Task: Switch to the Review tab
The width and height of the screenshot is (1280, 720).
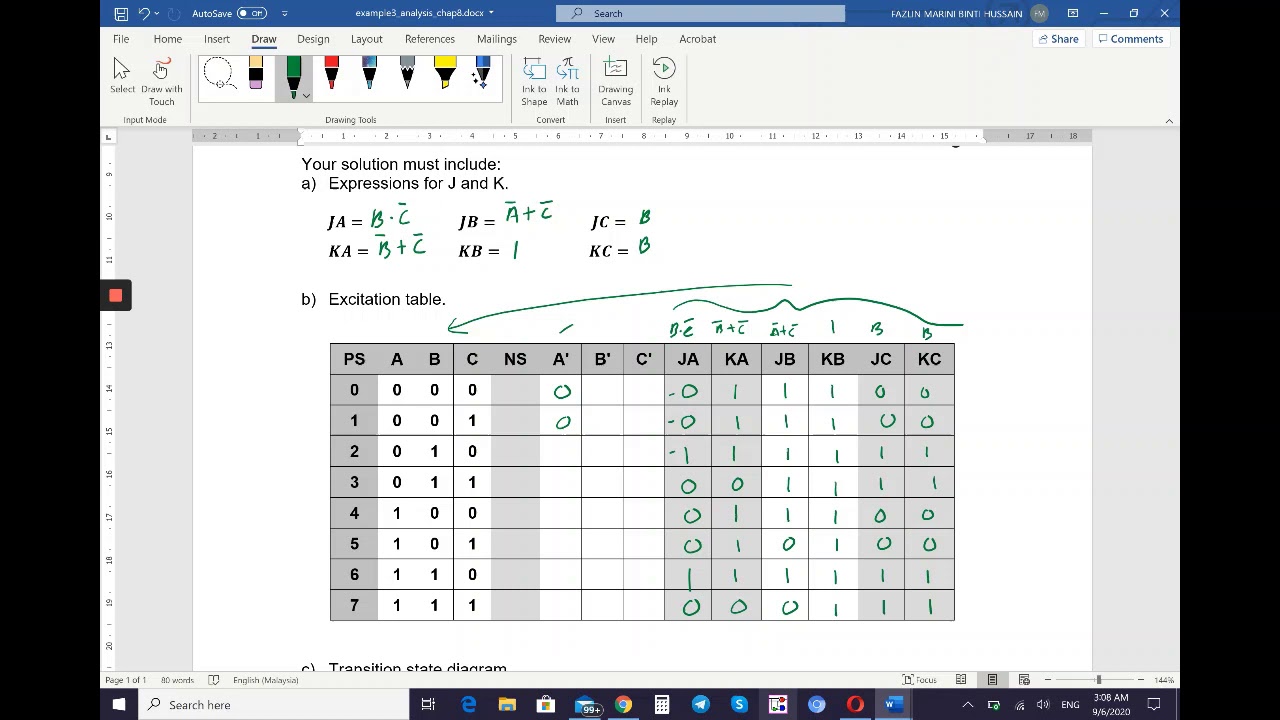Action: click(x=554, y=39)
